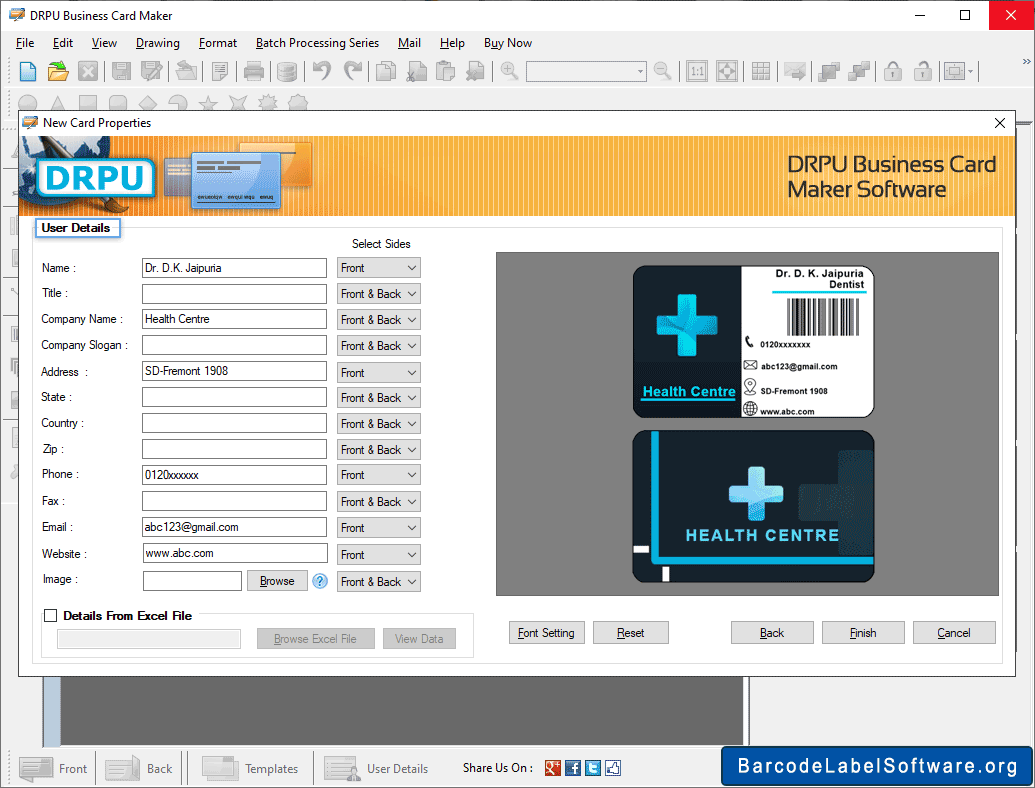Close the New Card Properties dialog
This screenshot has width=1035, height=788.
point(999,123)
